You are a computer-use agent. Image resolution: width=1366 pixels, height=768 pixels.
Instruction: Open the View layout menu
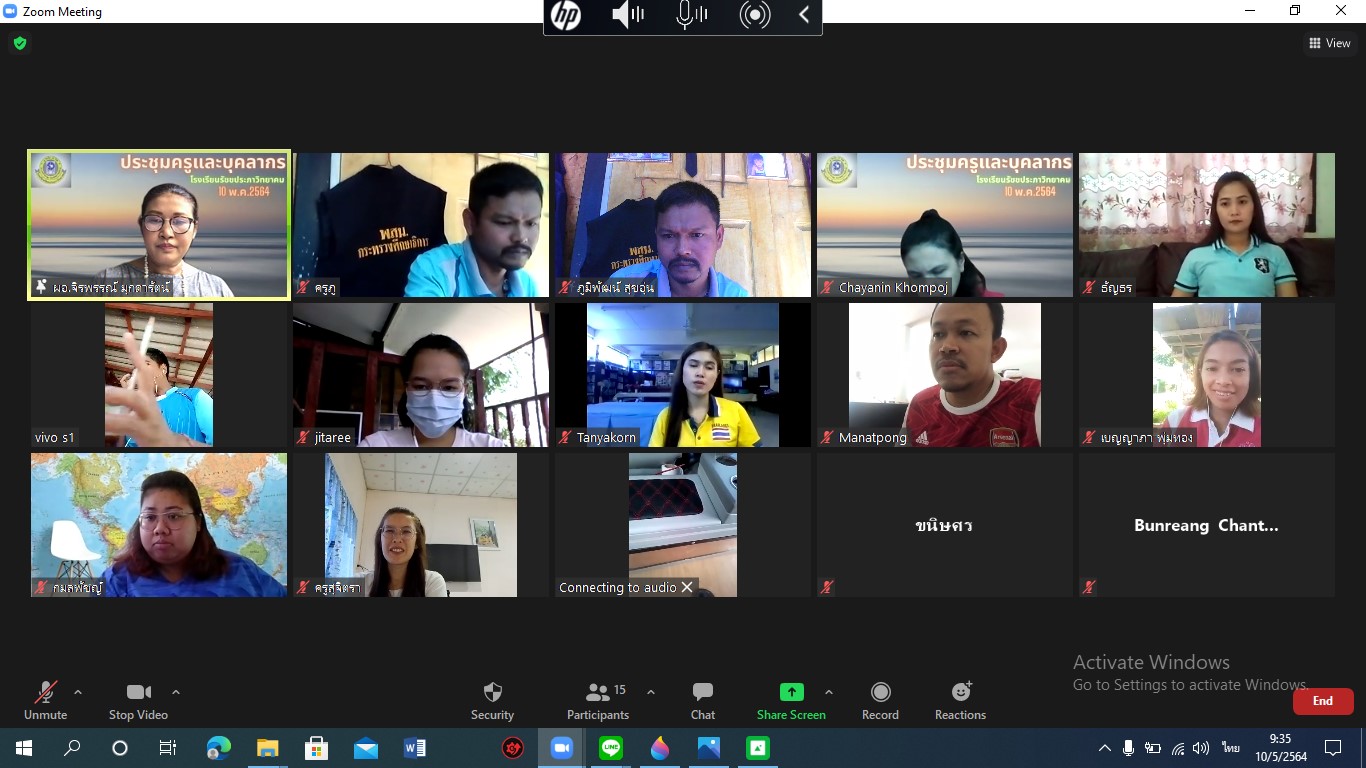1330,43
